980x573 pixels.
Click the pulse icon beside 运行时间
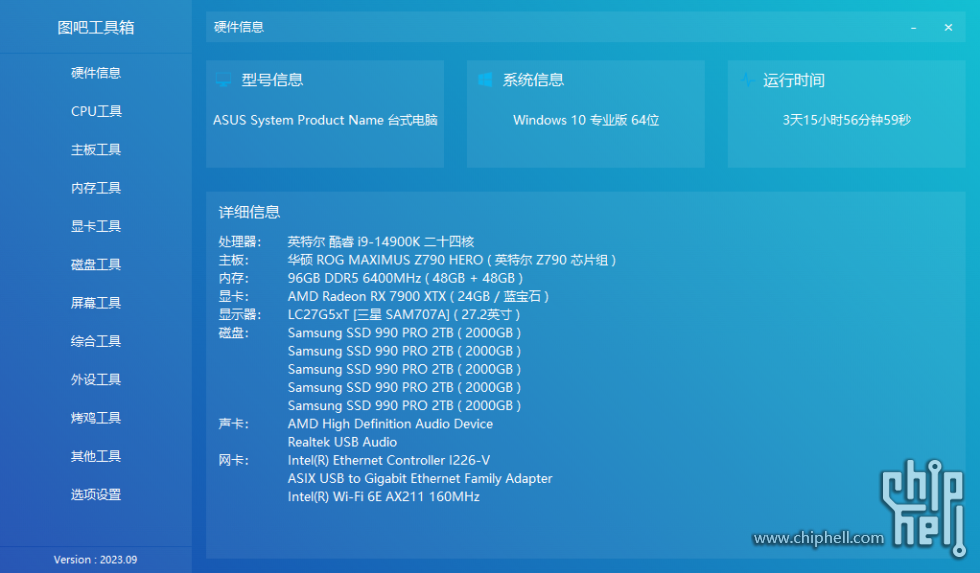click(746, 79)
